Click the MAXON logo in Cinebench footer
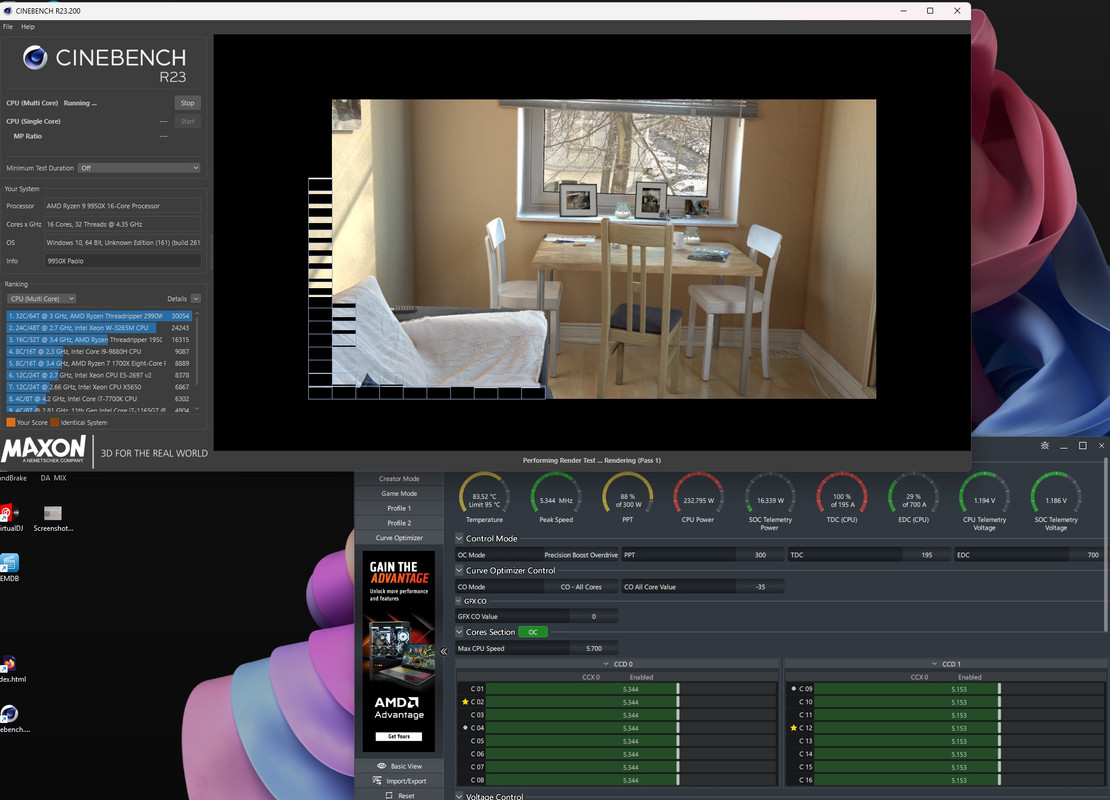The width and height of the screenshot is (1110, 800). coord(44,450)
